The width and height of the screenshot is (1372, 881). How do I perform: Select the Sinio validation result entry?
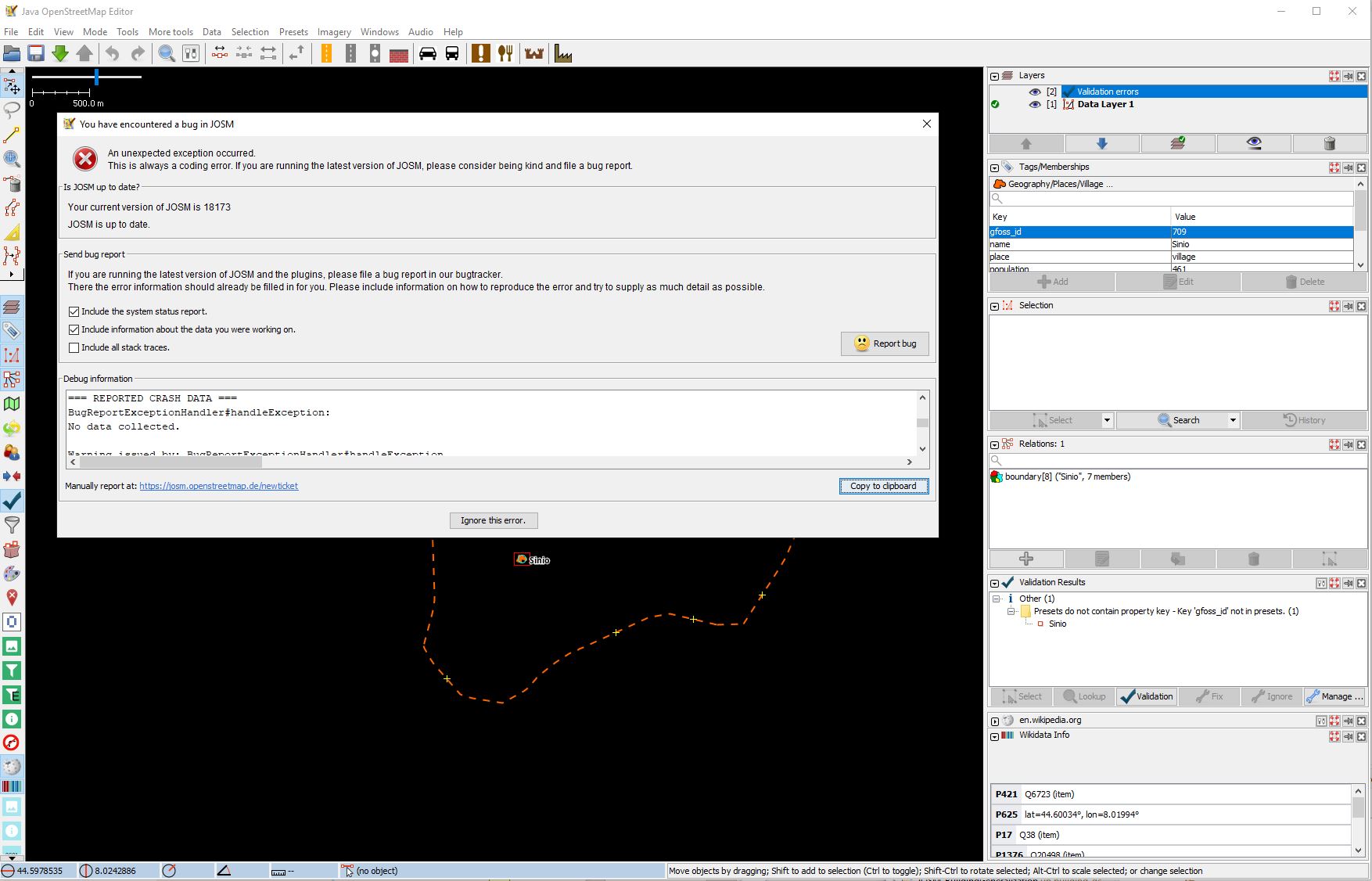1057,624
